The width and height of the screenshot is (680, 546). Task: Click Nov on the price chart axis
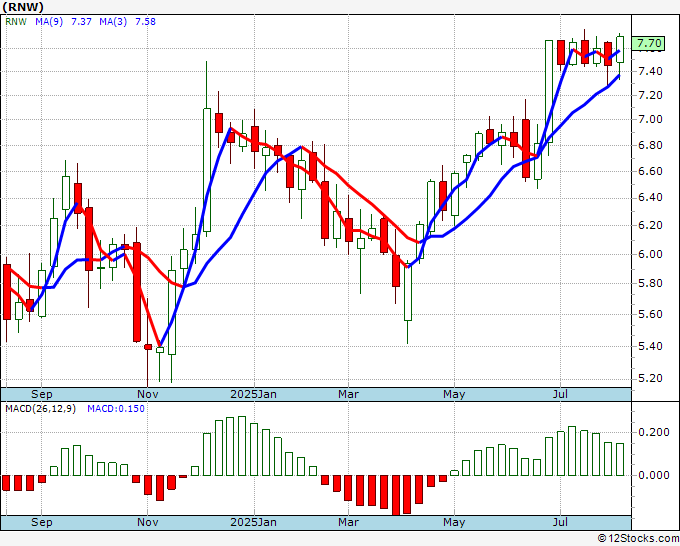[147, 394]
